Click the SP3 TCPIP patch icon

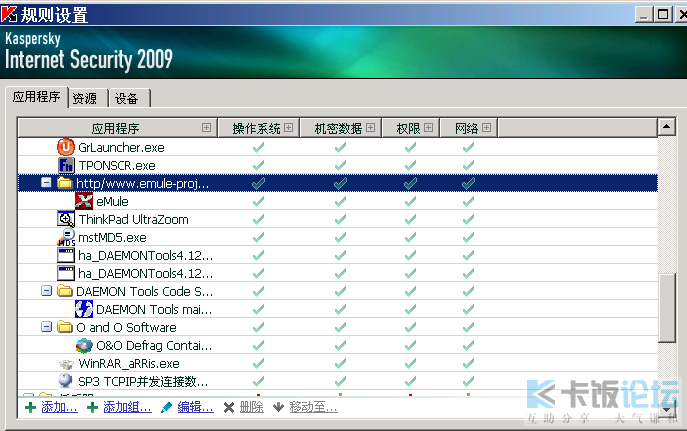point(65,380)
